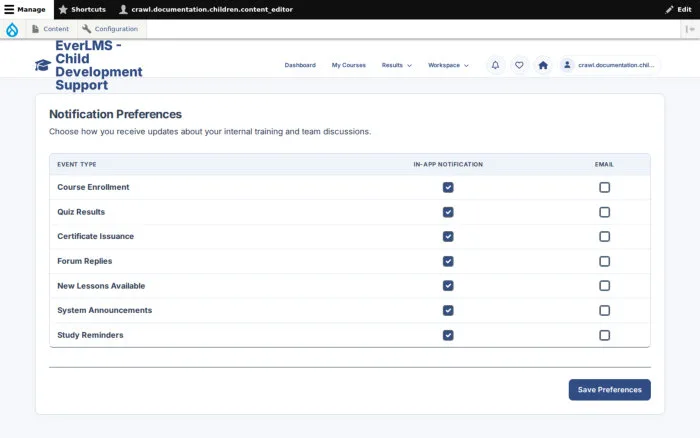700x438 pixels.
Task: Turn on email Study Reminders
Action: pos(604,335)
